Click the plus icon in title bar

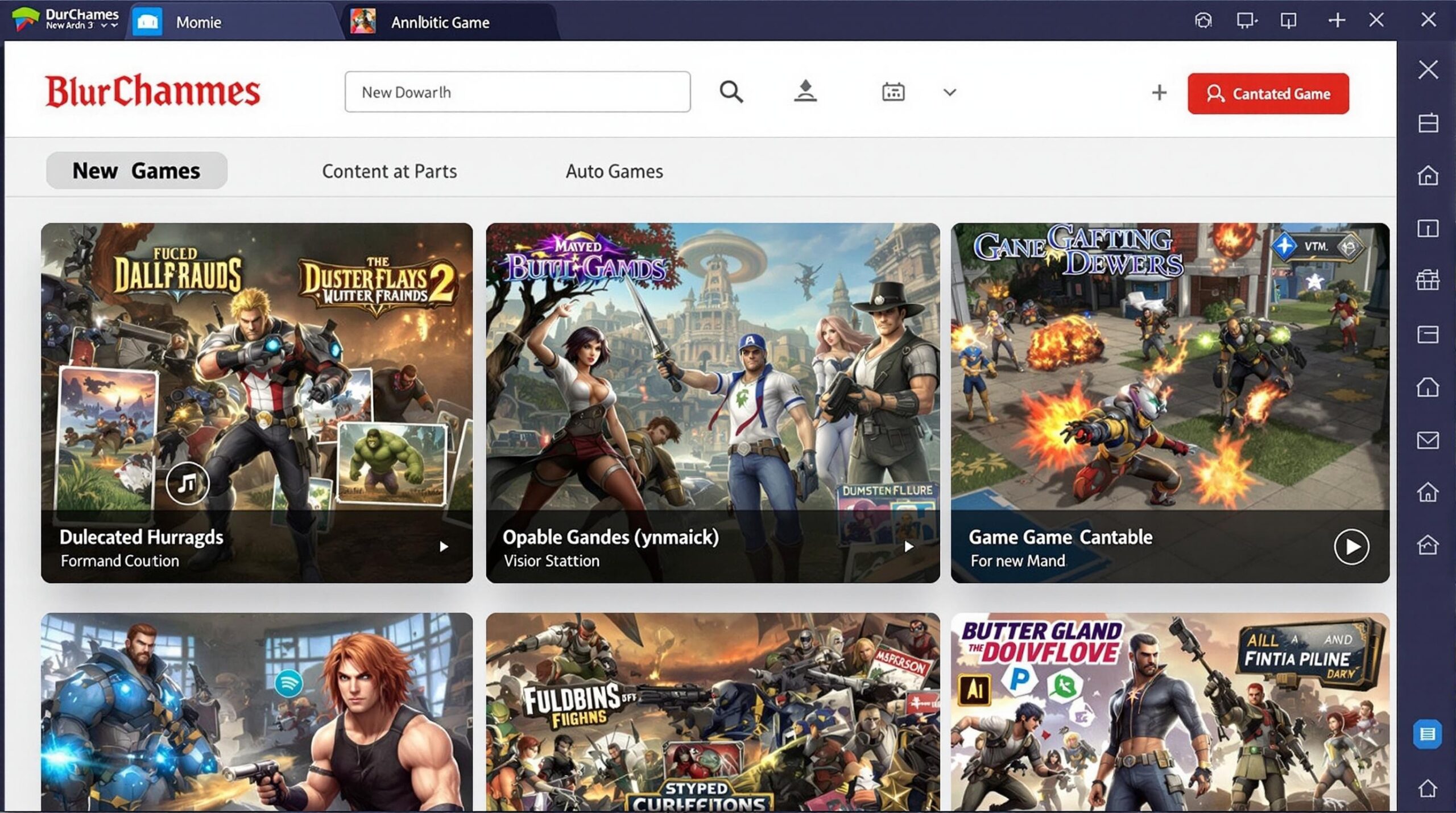pos(1337,21)
